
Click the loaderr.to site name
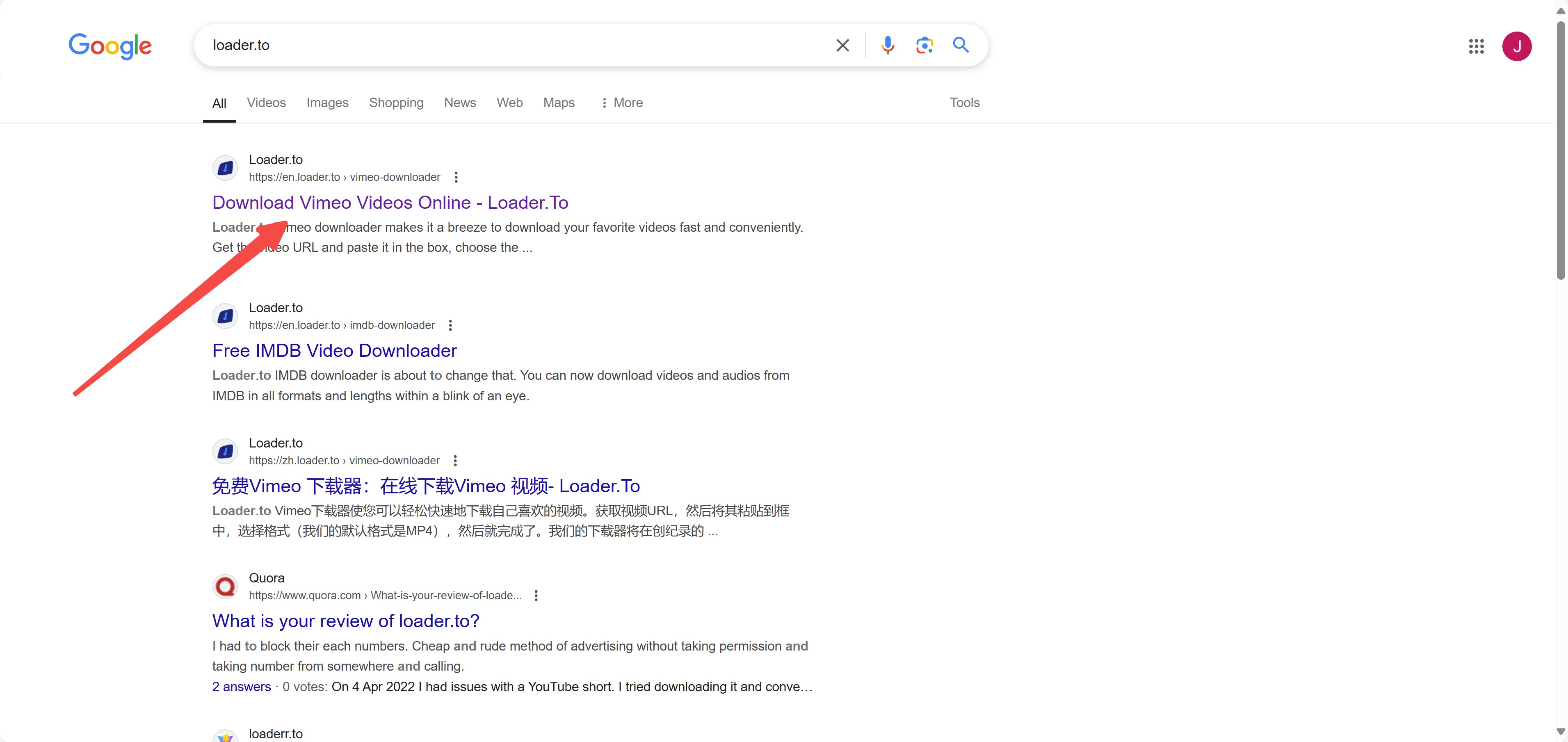point(276,733)
